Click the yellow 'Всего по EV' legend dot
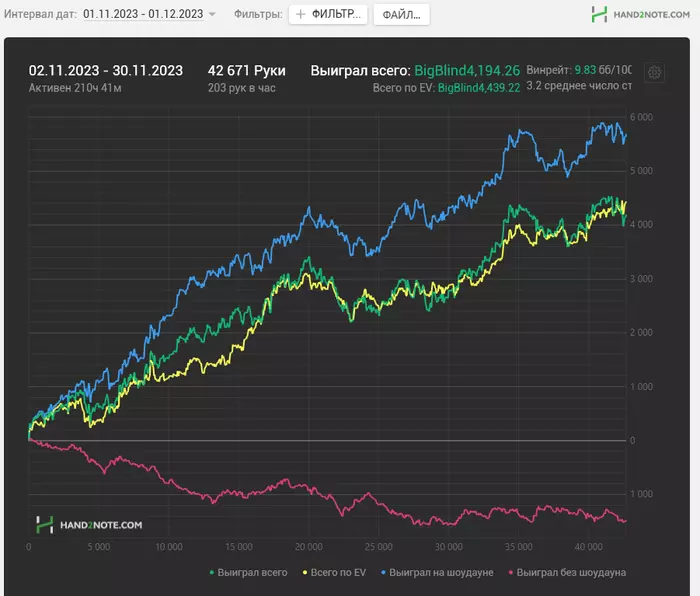 pyautogui.click(x=303, y=573)
